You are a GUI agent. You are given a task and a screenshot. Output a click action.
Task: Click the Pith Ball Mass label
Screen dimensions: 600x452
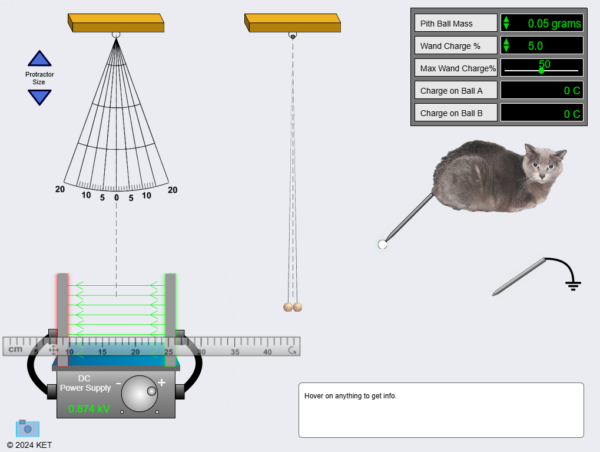[x=455, y=23]
